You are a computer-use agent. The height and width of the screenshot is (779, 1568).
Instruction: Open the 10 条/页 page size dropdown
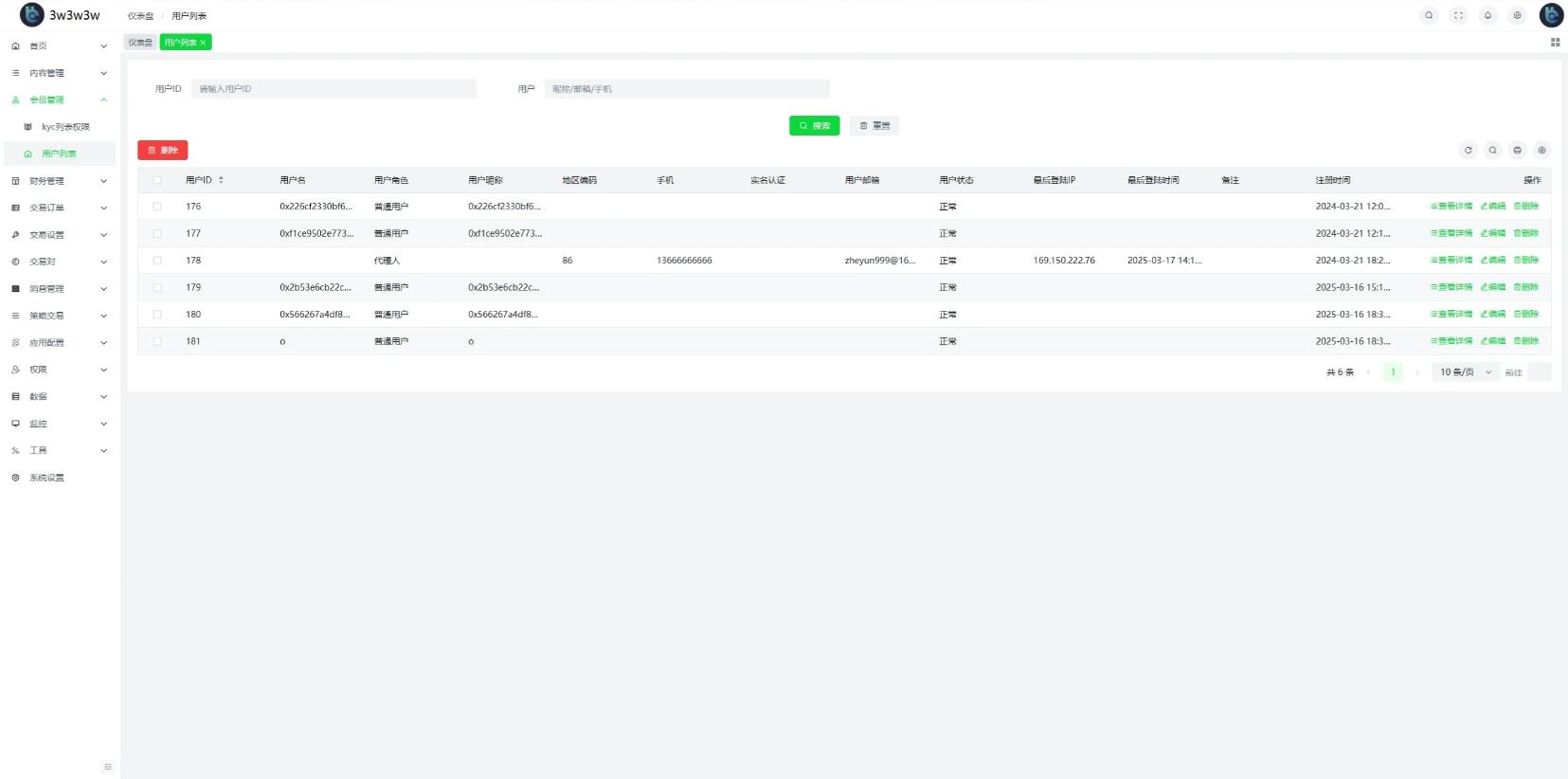pos(1465,372)
